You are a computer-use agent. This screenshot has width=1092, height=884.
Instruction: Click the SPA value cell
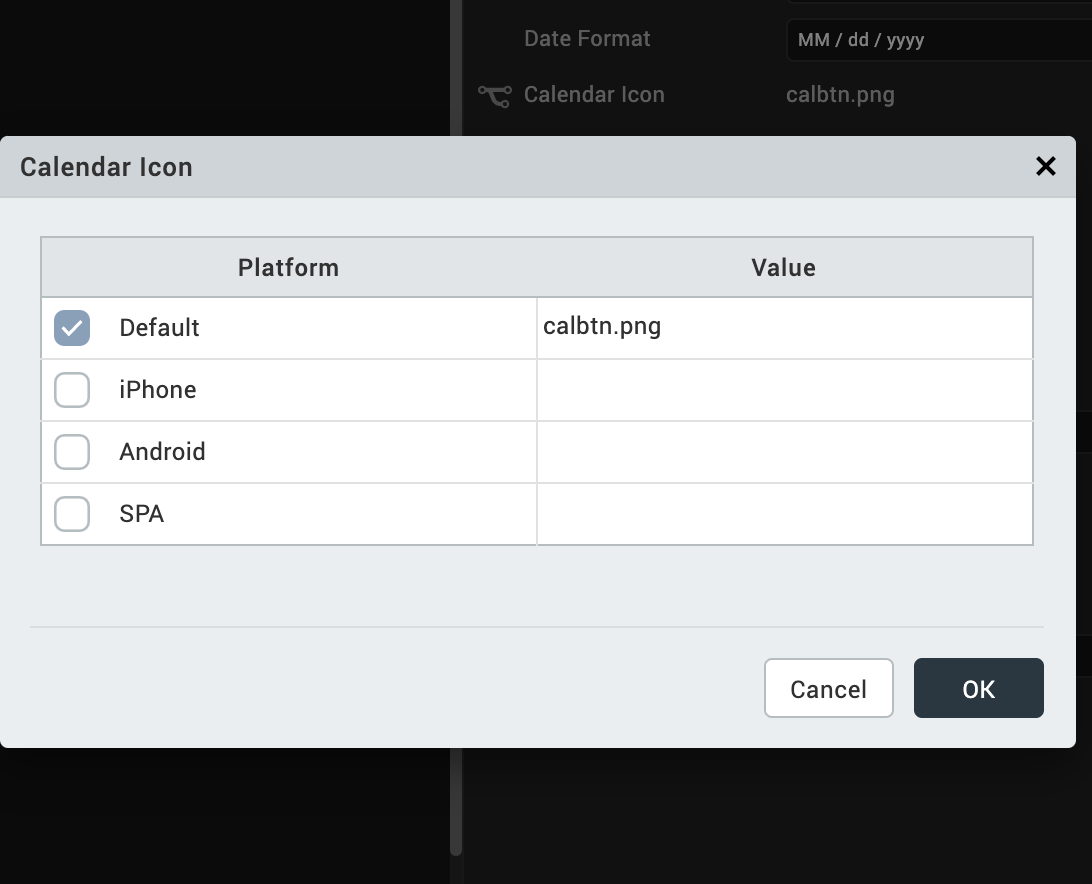784,514
